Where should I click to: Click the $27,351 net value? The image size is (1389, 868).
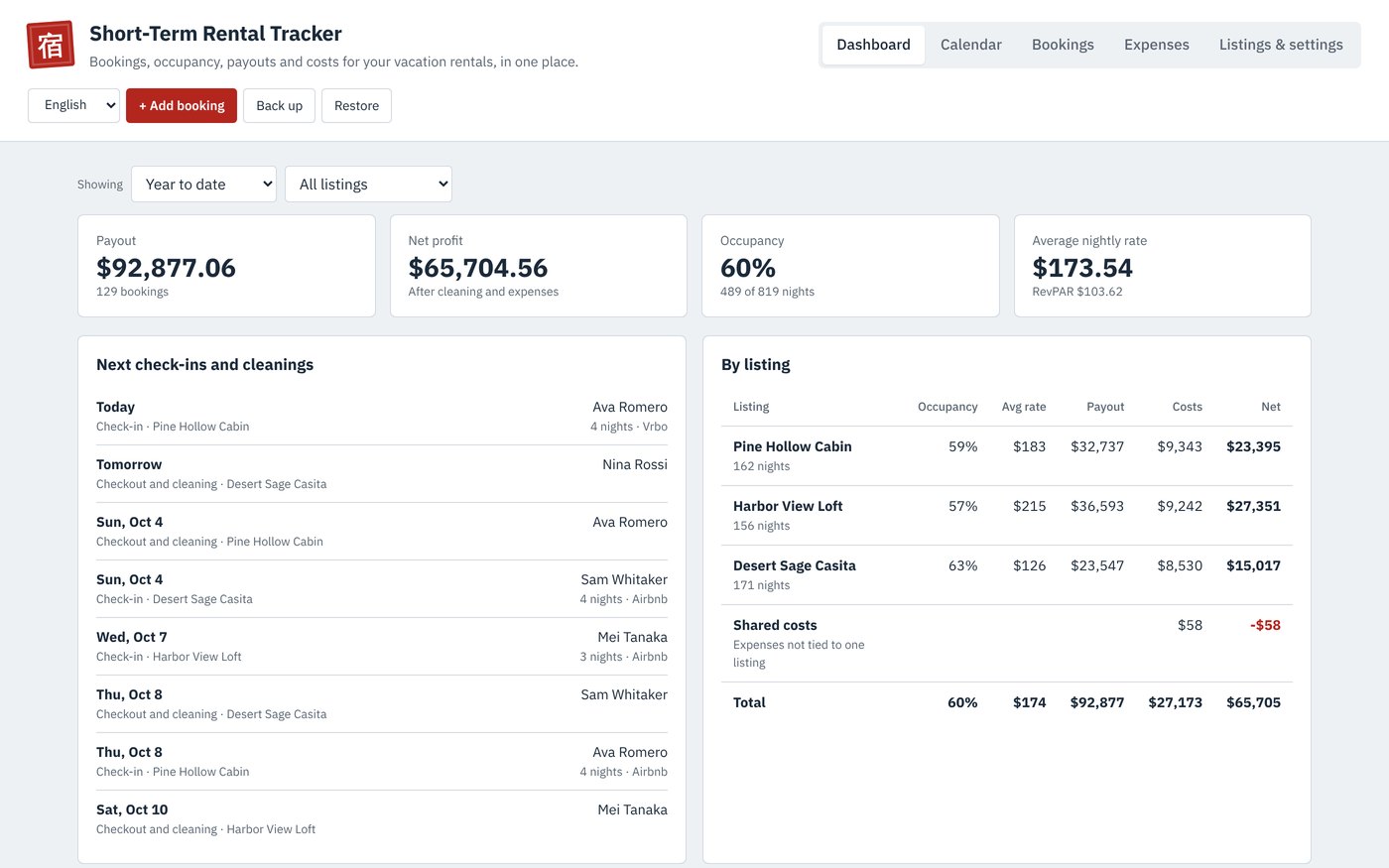(x=1253, y=506)
